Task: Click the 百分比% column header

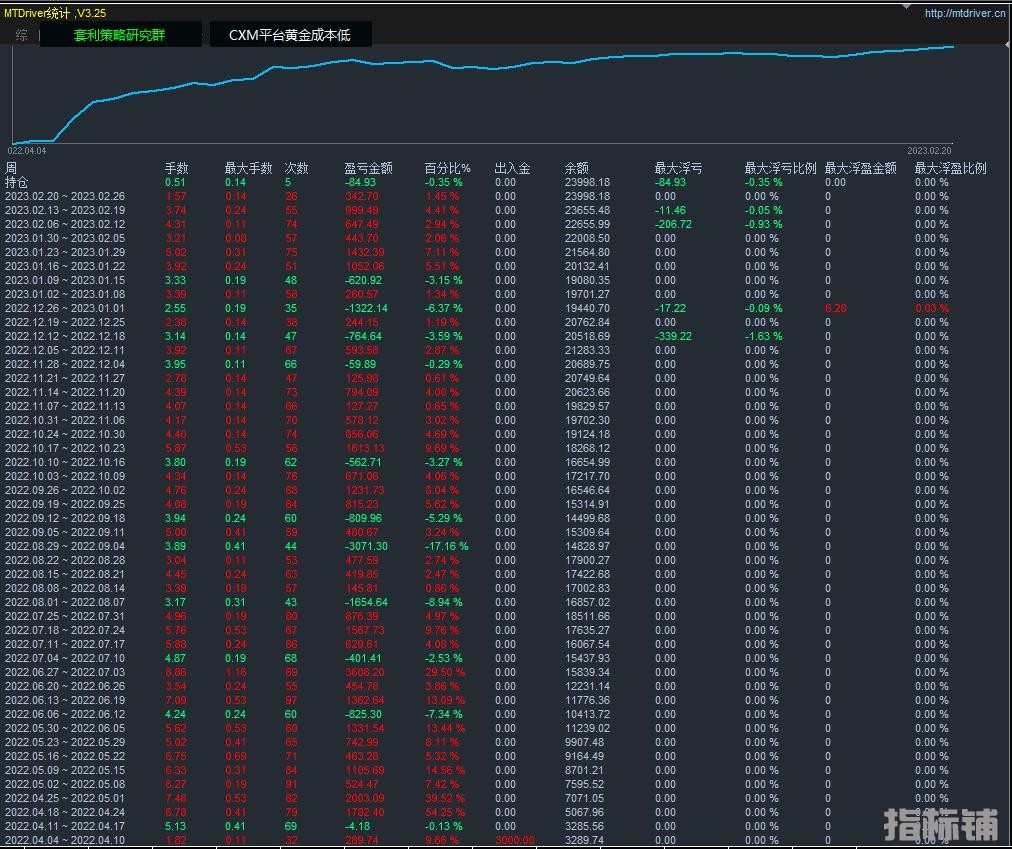Action: [x=447, y=168]
